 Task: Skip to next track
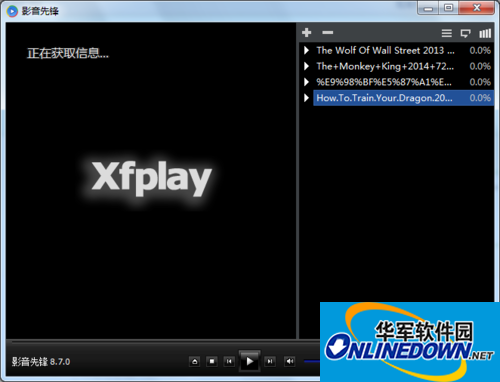(270, 361)
